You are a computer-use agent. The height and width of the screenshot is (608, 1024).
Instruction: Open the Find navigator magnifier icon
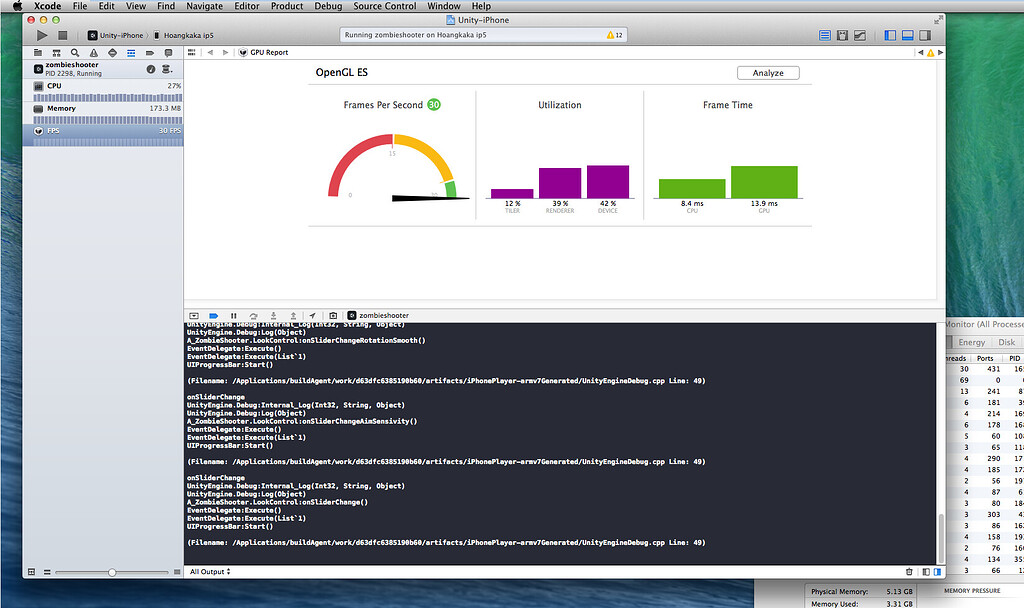[75, 52]
